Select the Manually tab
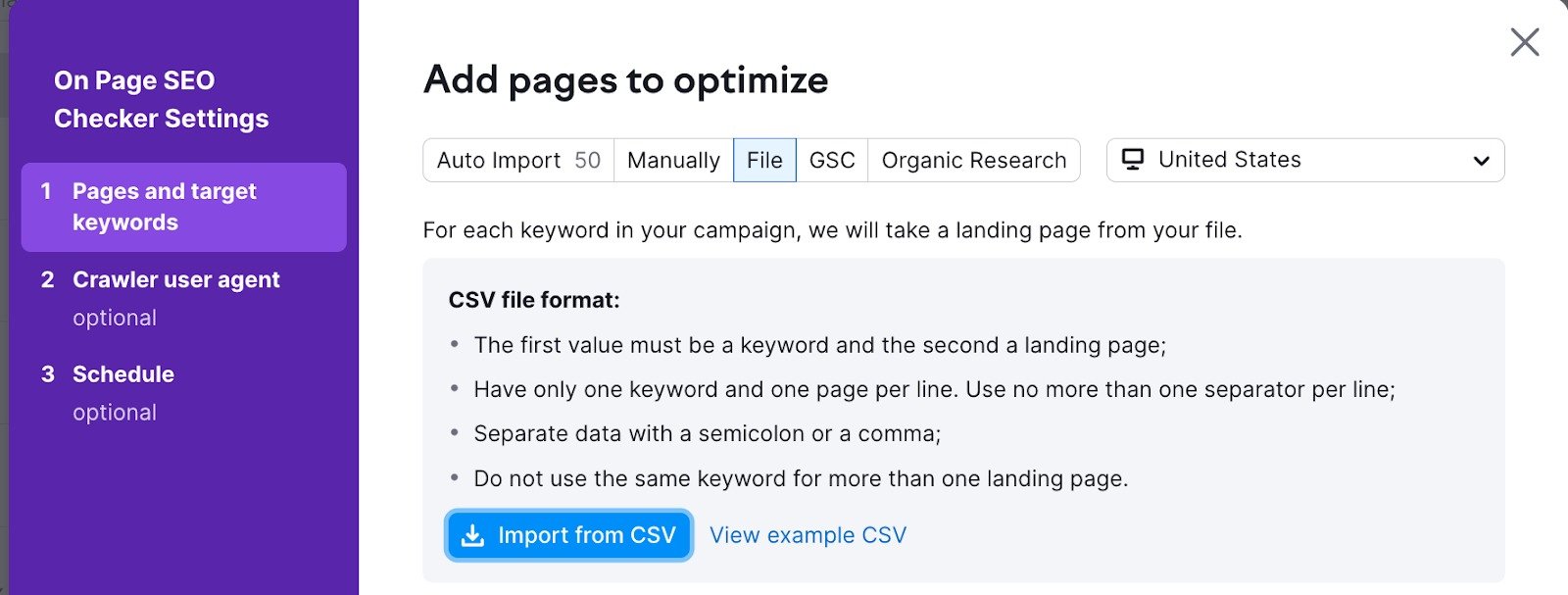The height and width of the screenshot is (595, 1568). click(x=672, y=160)
